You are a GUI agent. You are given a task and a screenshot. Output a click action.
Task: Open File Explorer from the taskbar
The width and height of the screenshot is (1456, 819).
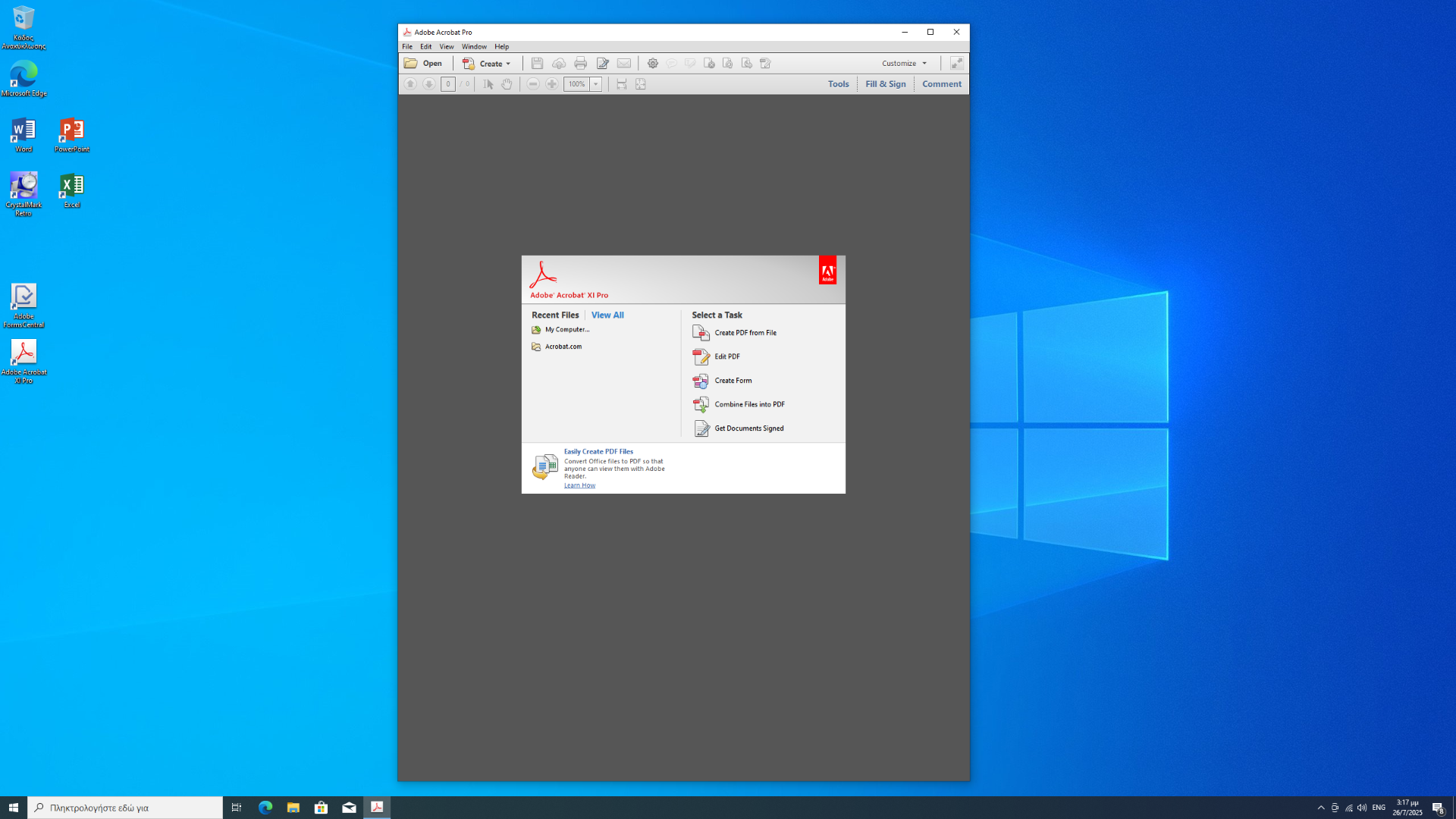coord(293,808)
